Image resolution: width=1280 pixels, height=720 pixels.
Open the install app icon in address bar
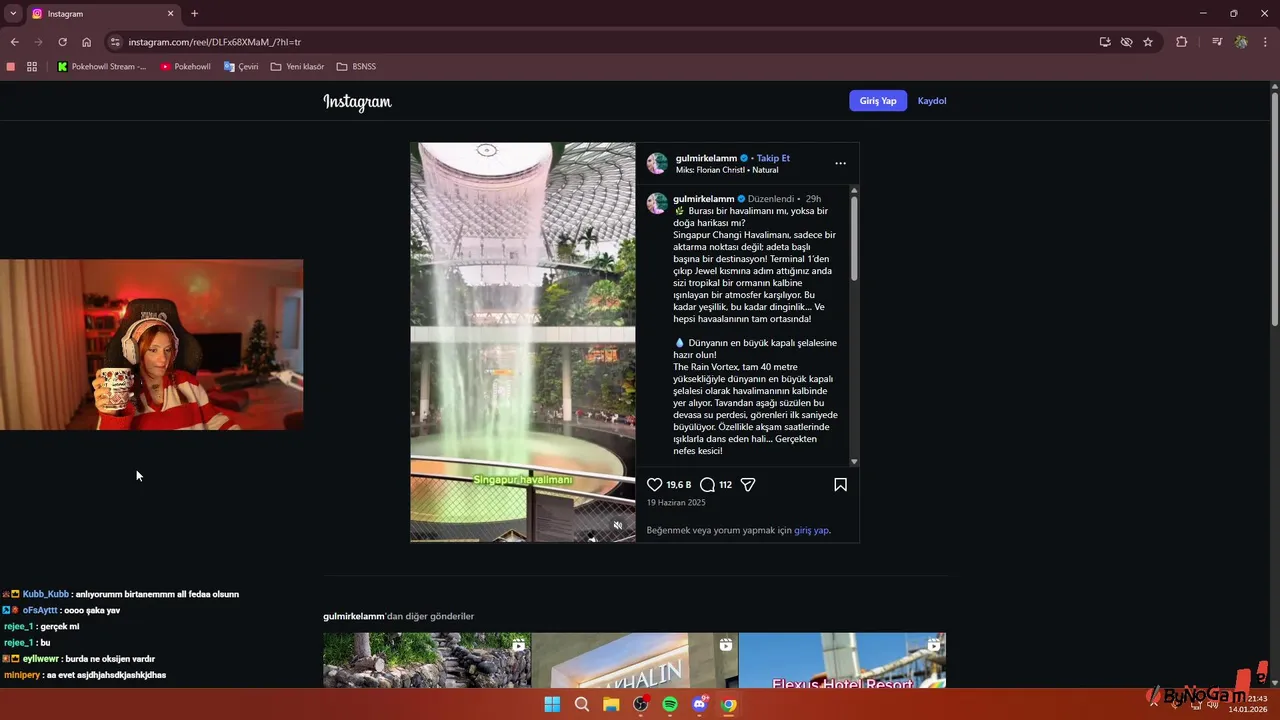(x=1105, y=42)
